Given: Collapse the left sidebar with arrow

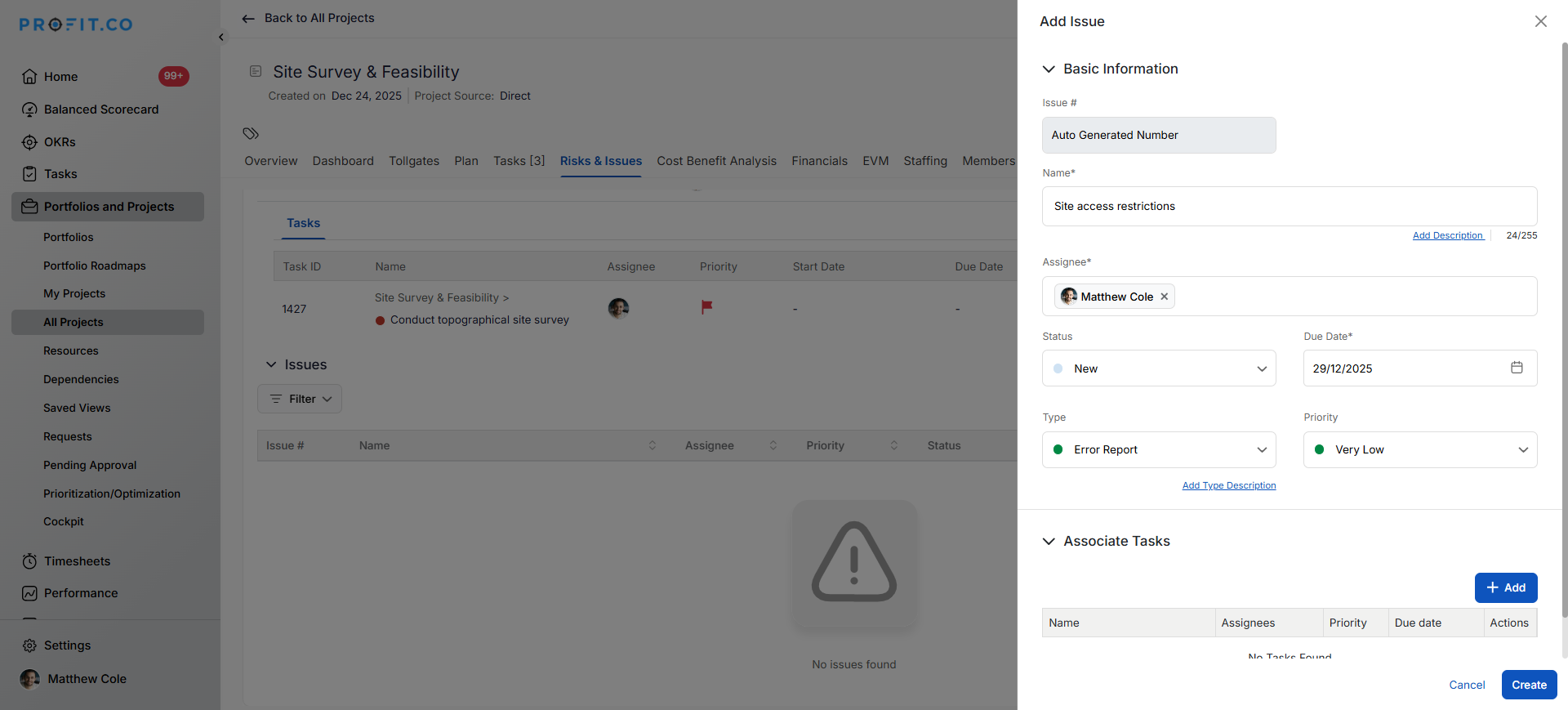Looking at the screenshot, I should (221, 38).
